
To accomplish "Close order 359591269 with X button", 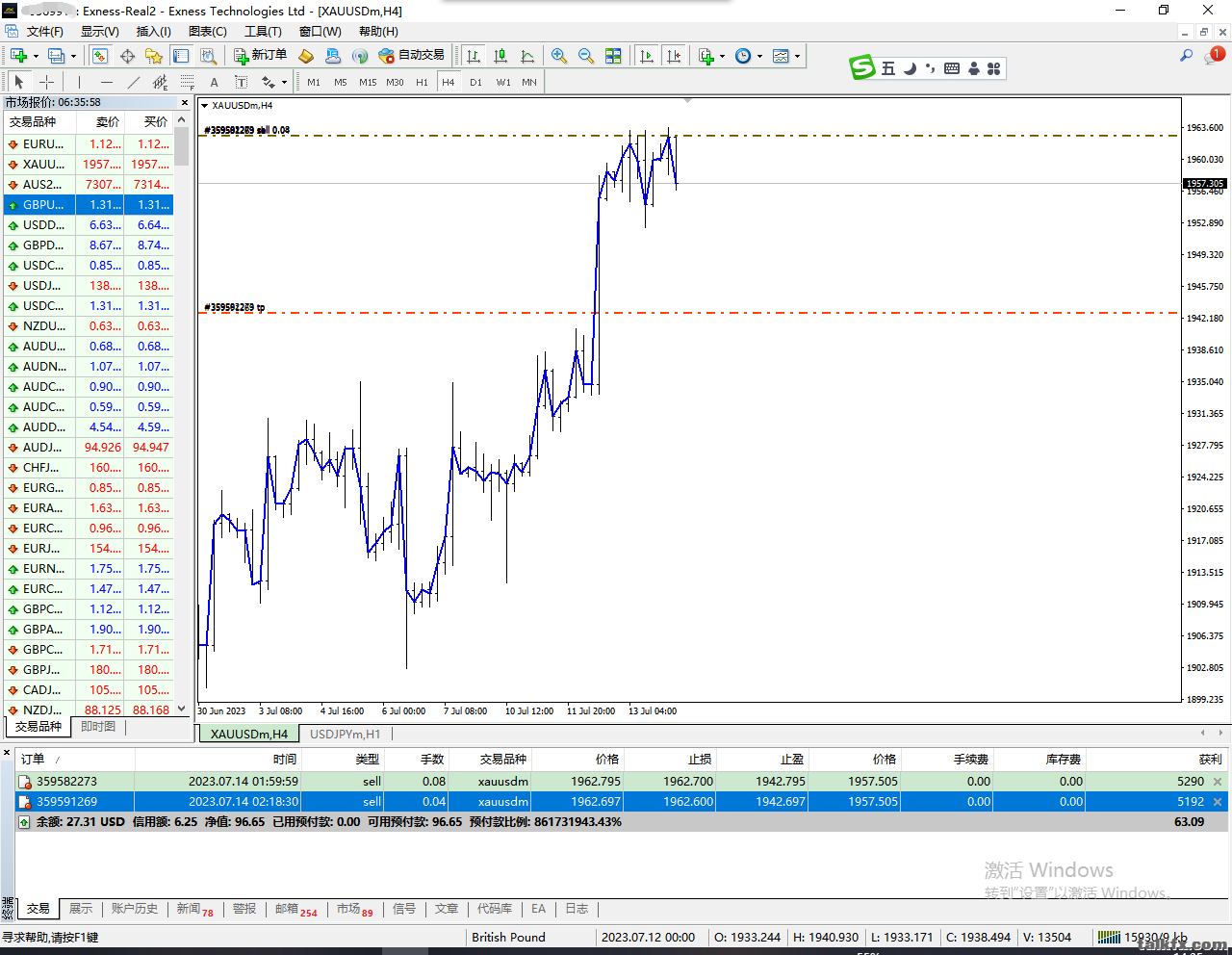I will 1218,802.
